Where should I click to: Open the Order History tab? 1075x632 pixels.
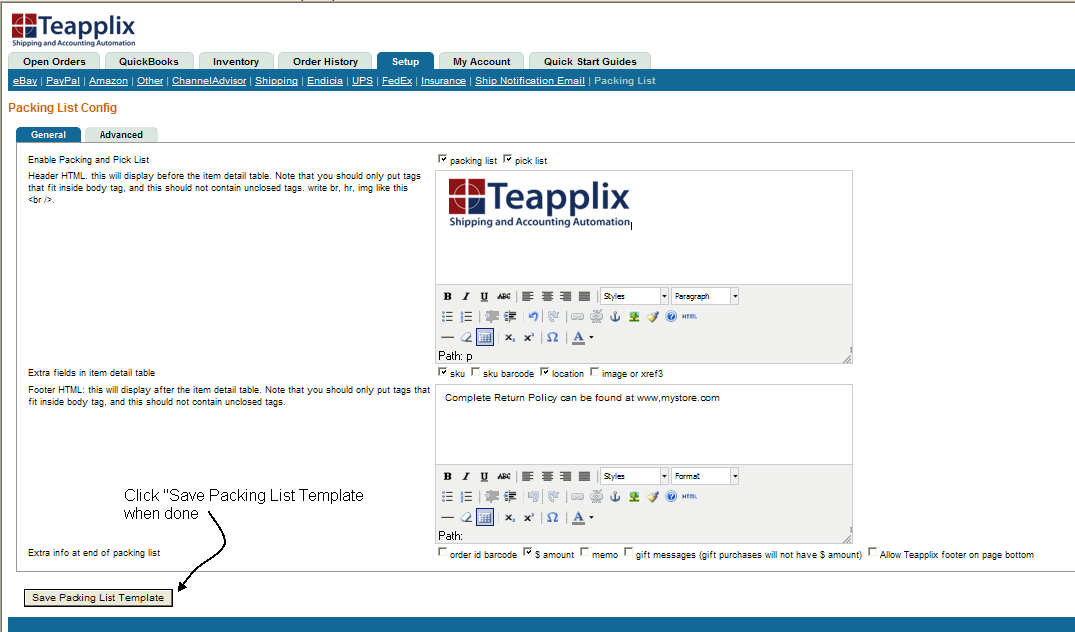coord(326,61)
